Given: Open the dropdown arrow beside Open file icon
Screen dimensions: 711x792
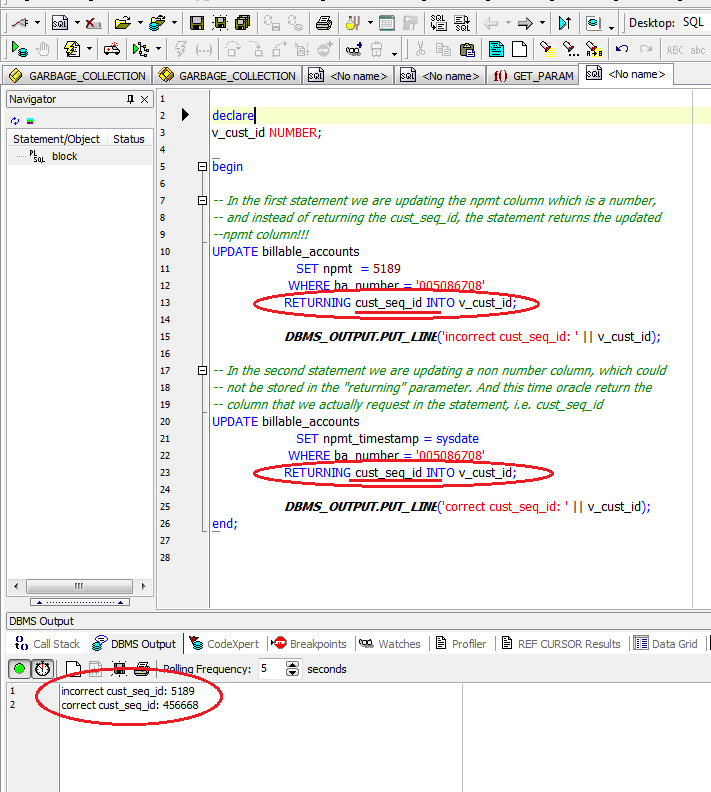Looking at the screenshot, I should coord(139,22).
